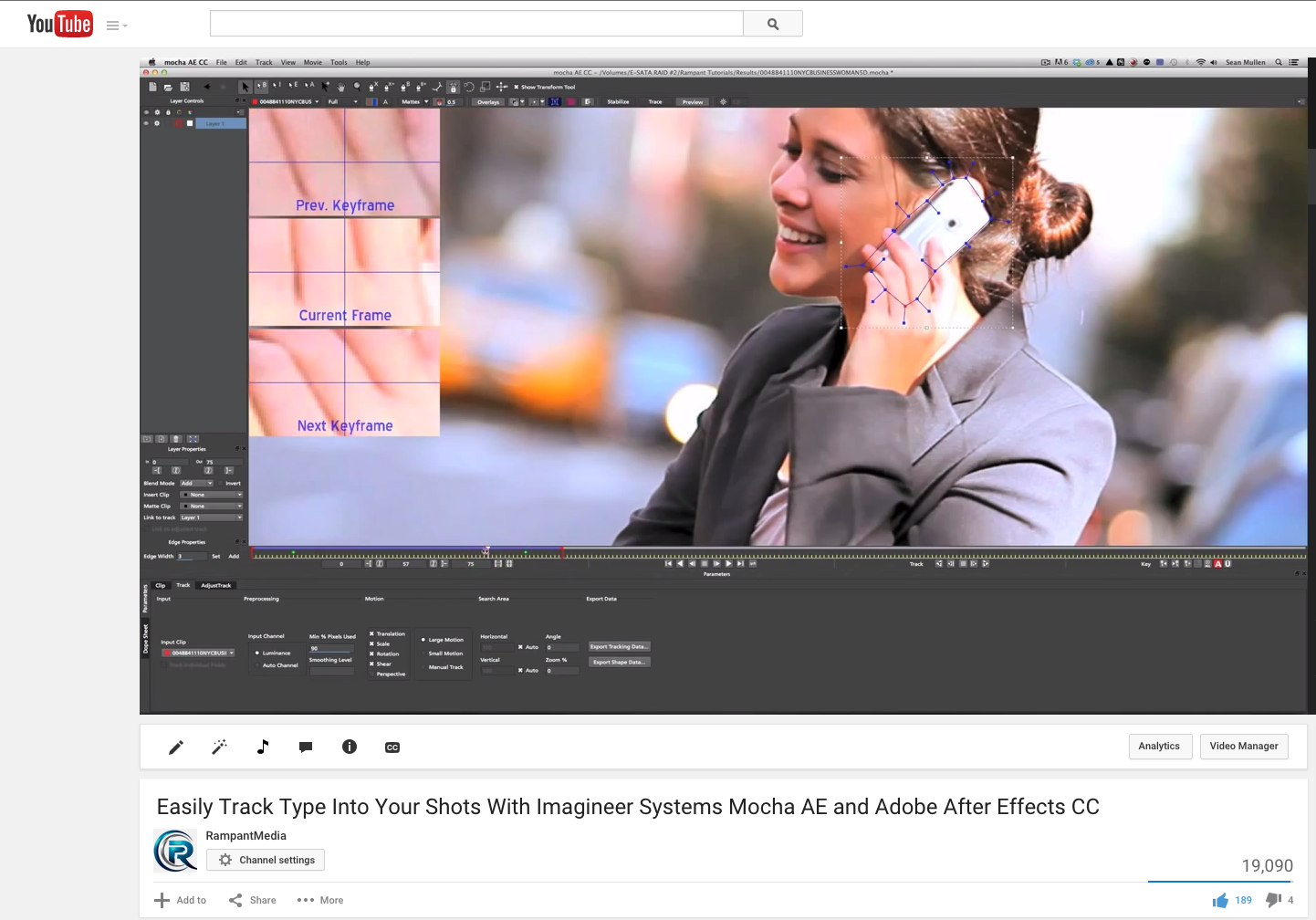Click Share under the video
Screen dimensions: 1316x920
pyautogui.click(x=253, y=900)
